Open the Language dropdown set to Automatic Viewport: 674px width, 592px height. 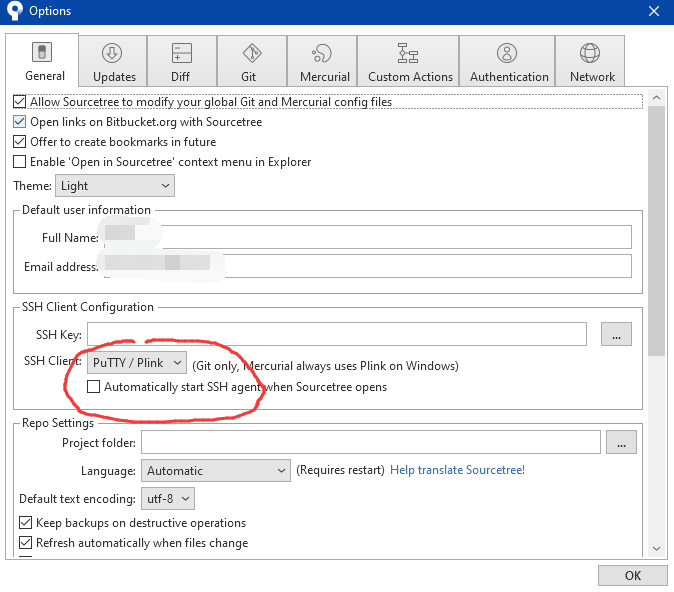[x=216, y=470]
